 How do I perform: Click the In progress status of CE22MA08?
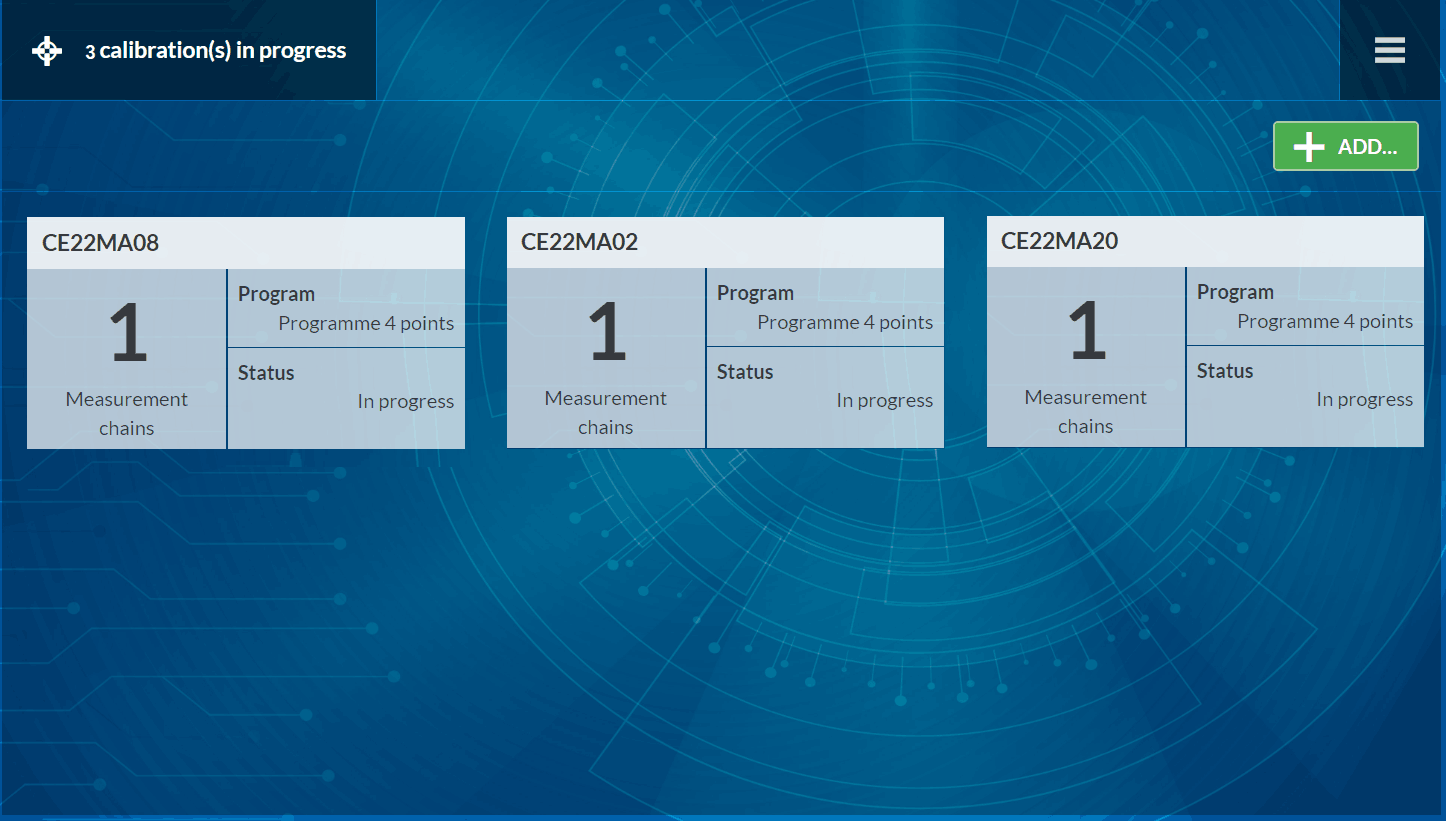[x=406, y=401]
